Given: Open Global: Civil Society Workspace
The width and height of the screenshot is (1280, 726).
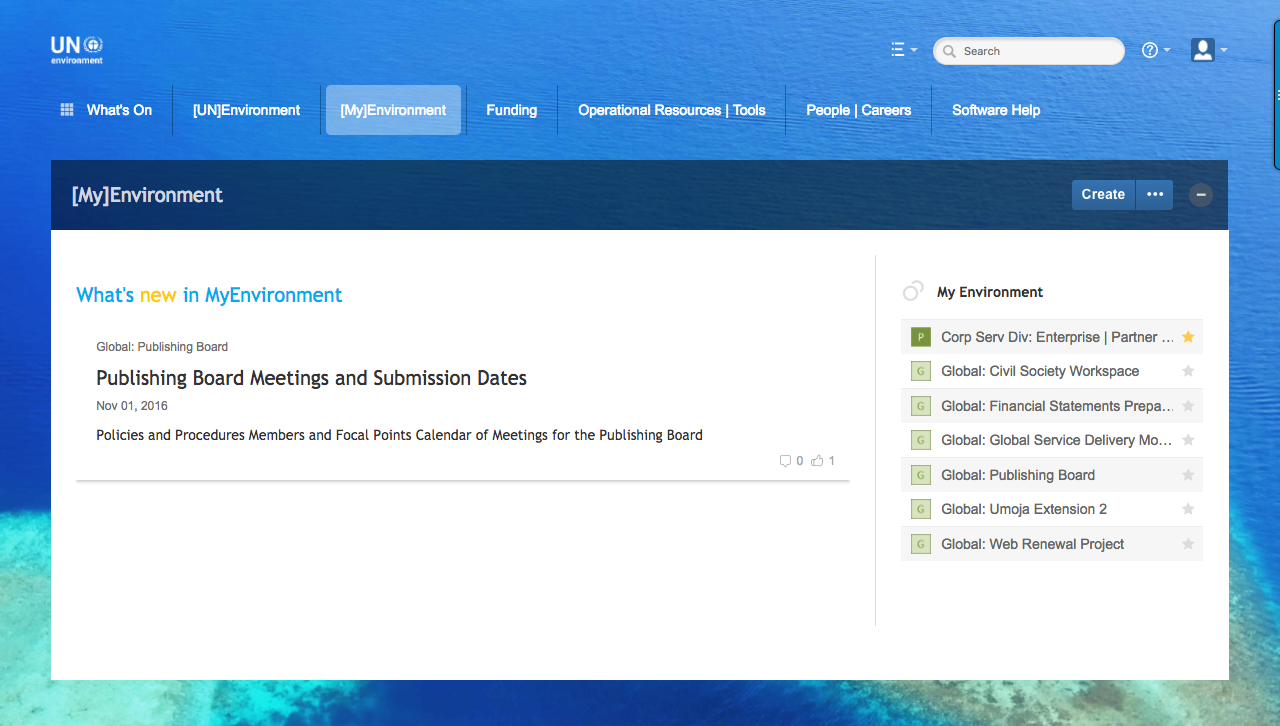Looking at the screenshot, I should pyautogui.click(x=1040, y=371).
